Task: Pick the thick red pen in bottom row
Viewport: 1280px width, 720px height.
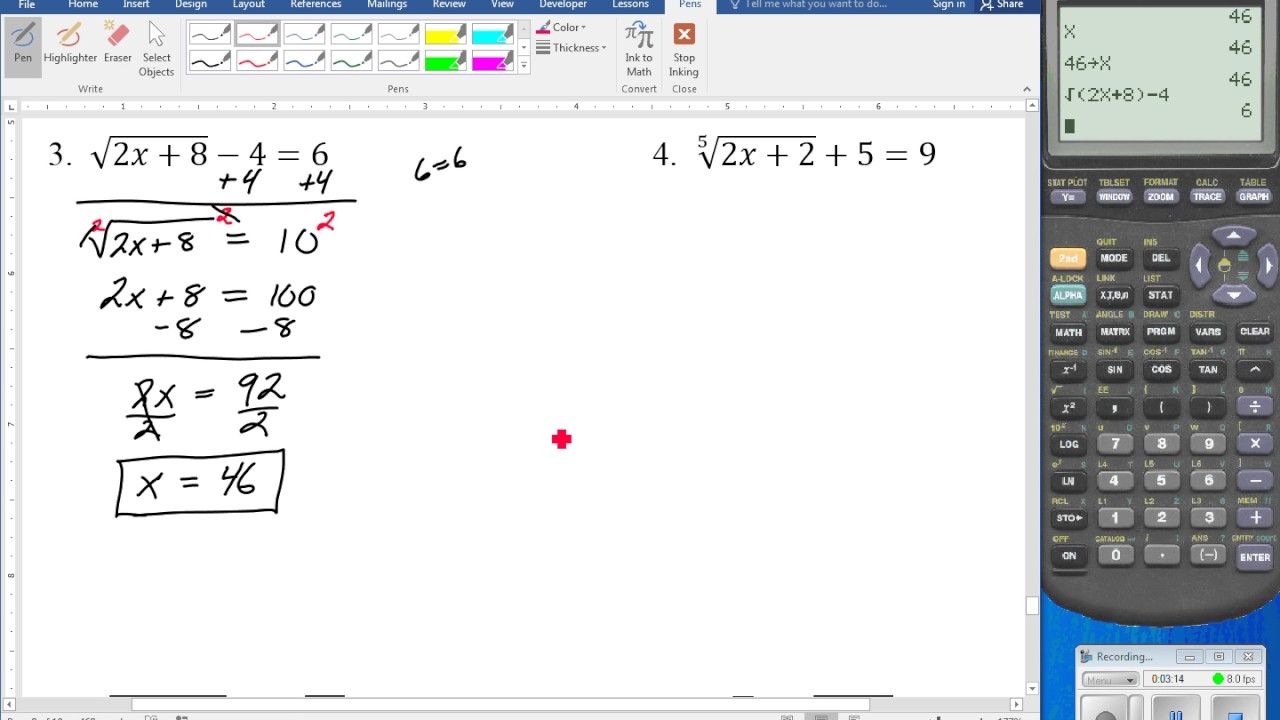Action: (x=257, y=61)
